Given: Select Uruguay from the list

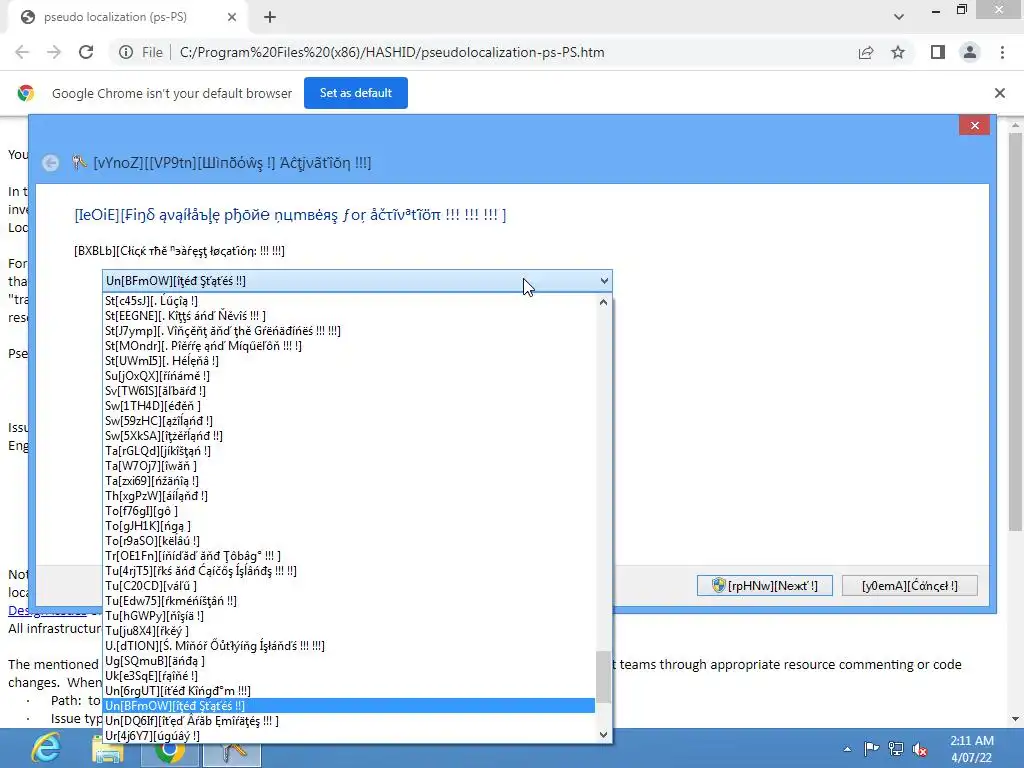Looking at the screenshot, I should tap(349, 737).
